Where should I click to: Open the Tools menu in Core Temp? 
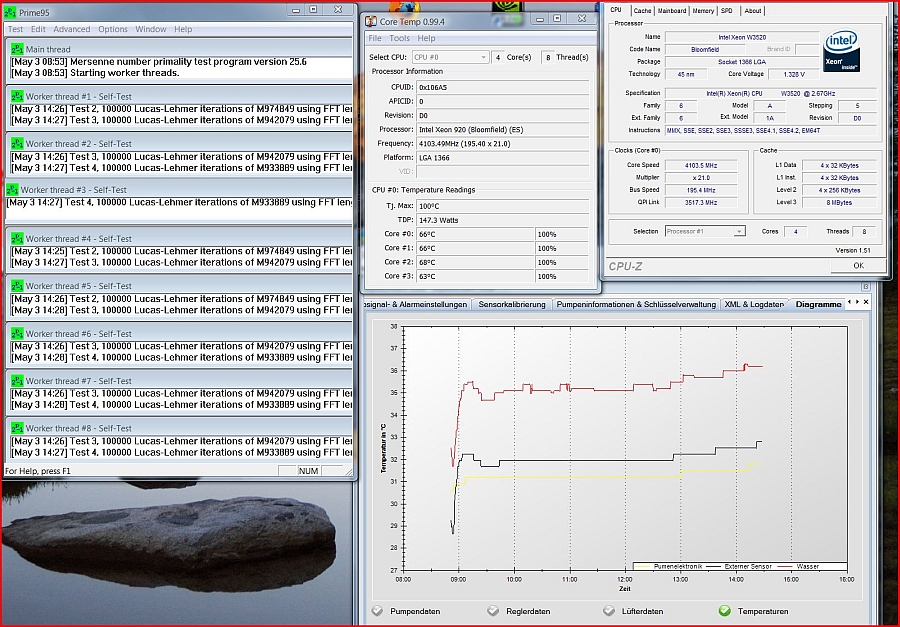(x=399, y=38)
